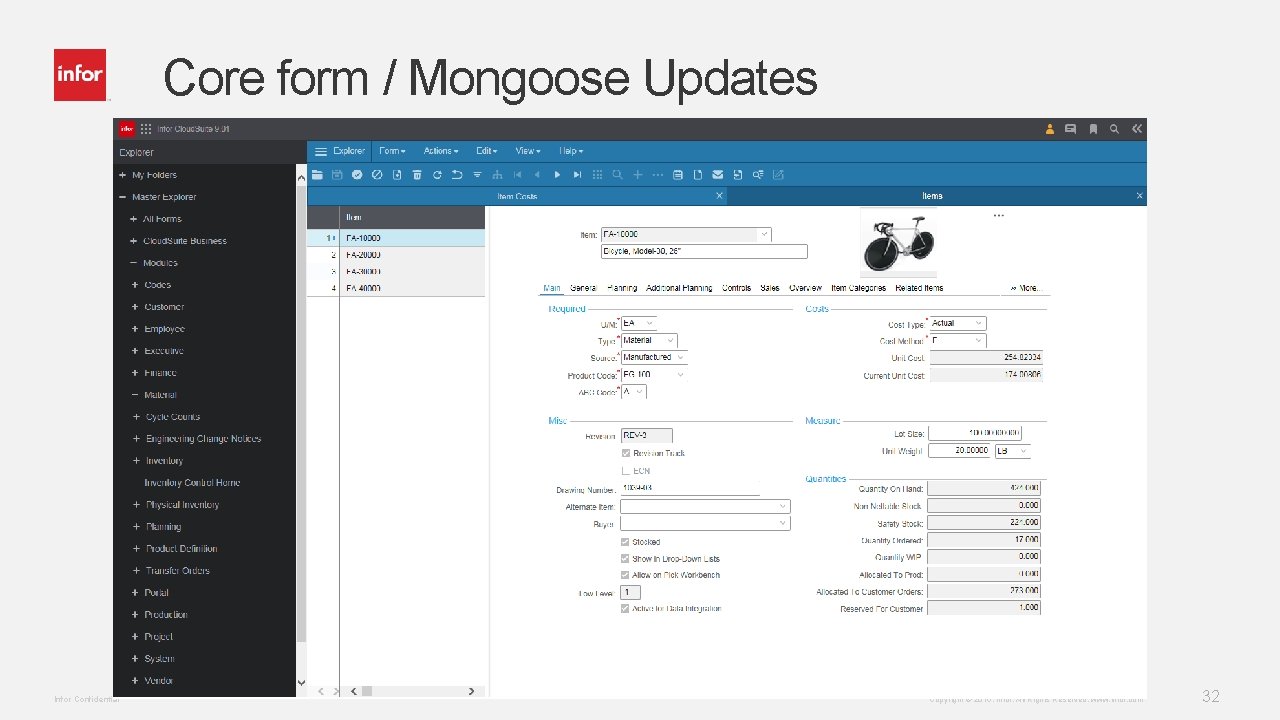Click the More button on the tab strip
Image resolution: width=1280 pixels, height=720 pixels.
1026,287
